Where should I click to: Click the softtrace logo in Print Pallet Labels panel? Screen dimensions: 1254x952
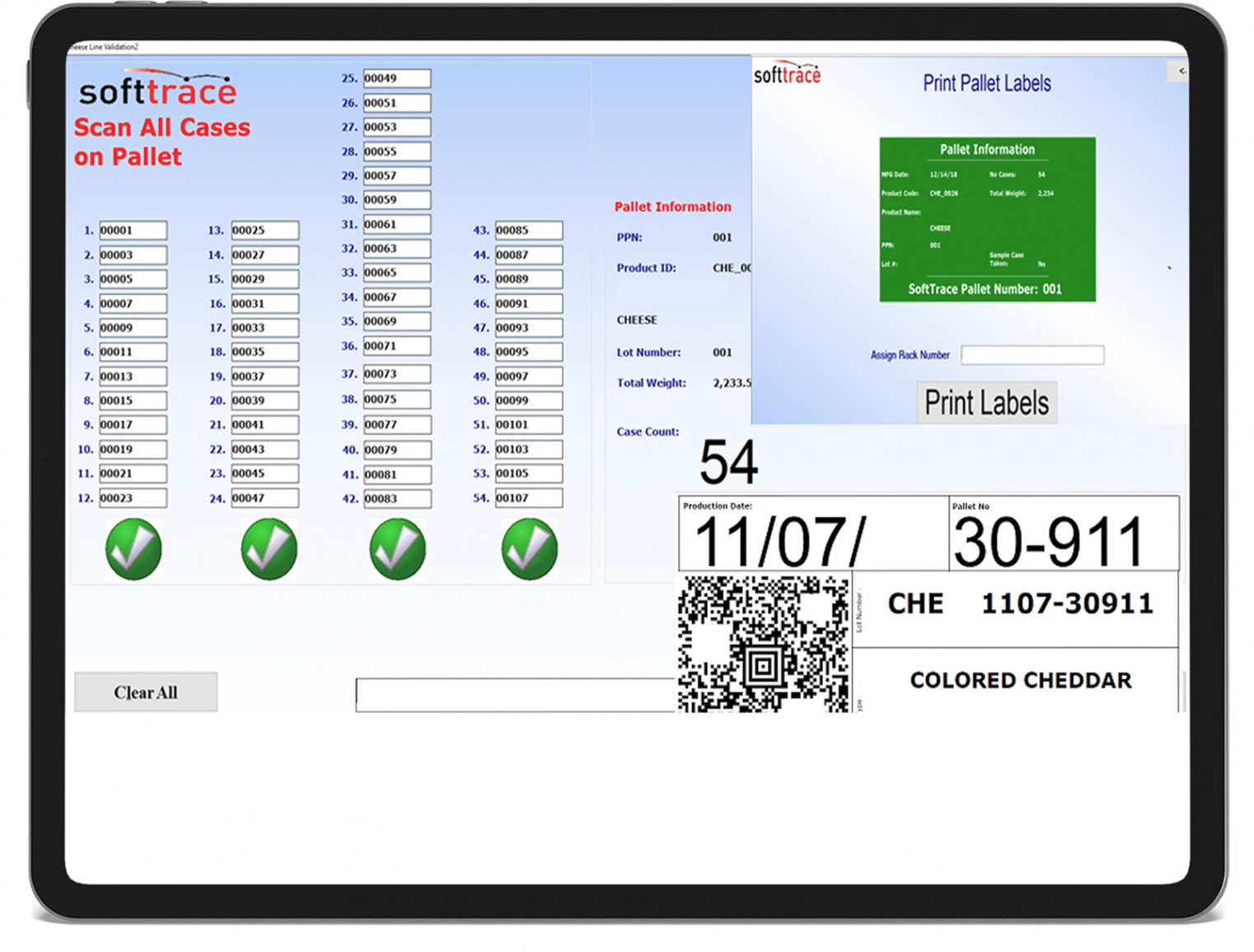pyautogui.click(x=788, y=72)
